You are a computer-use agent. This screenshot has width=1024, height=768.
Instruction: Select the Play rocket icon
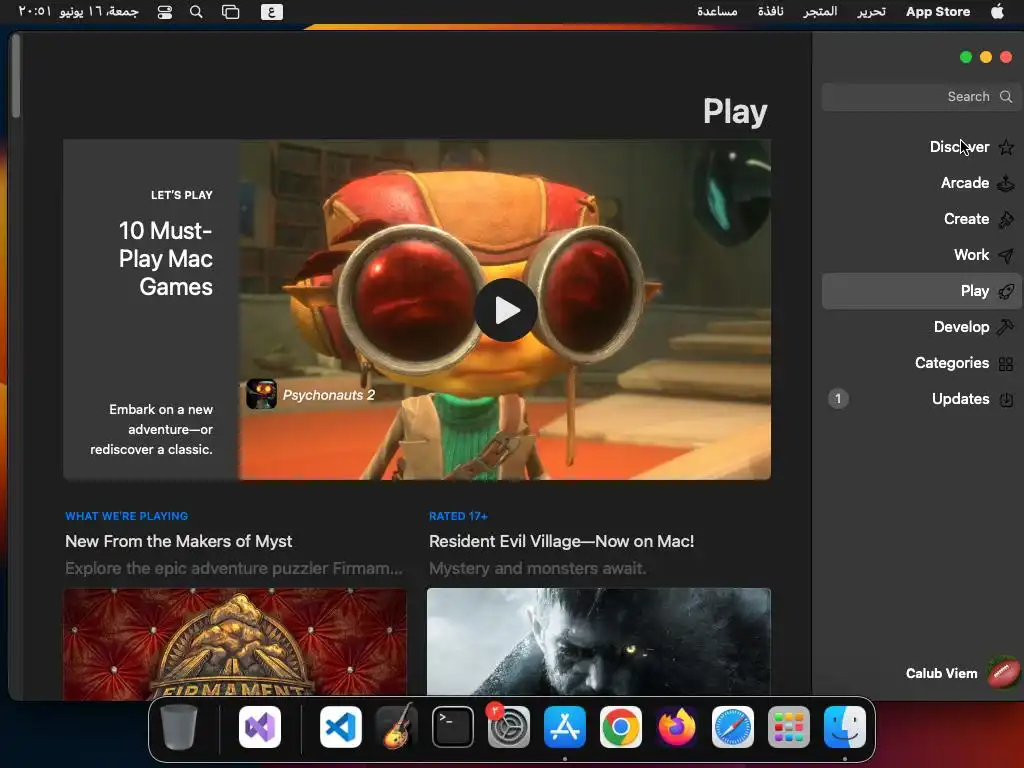(x=1006, y=291)
